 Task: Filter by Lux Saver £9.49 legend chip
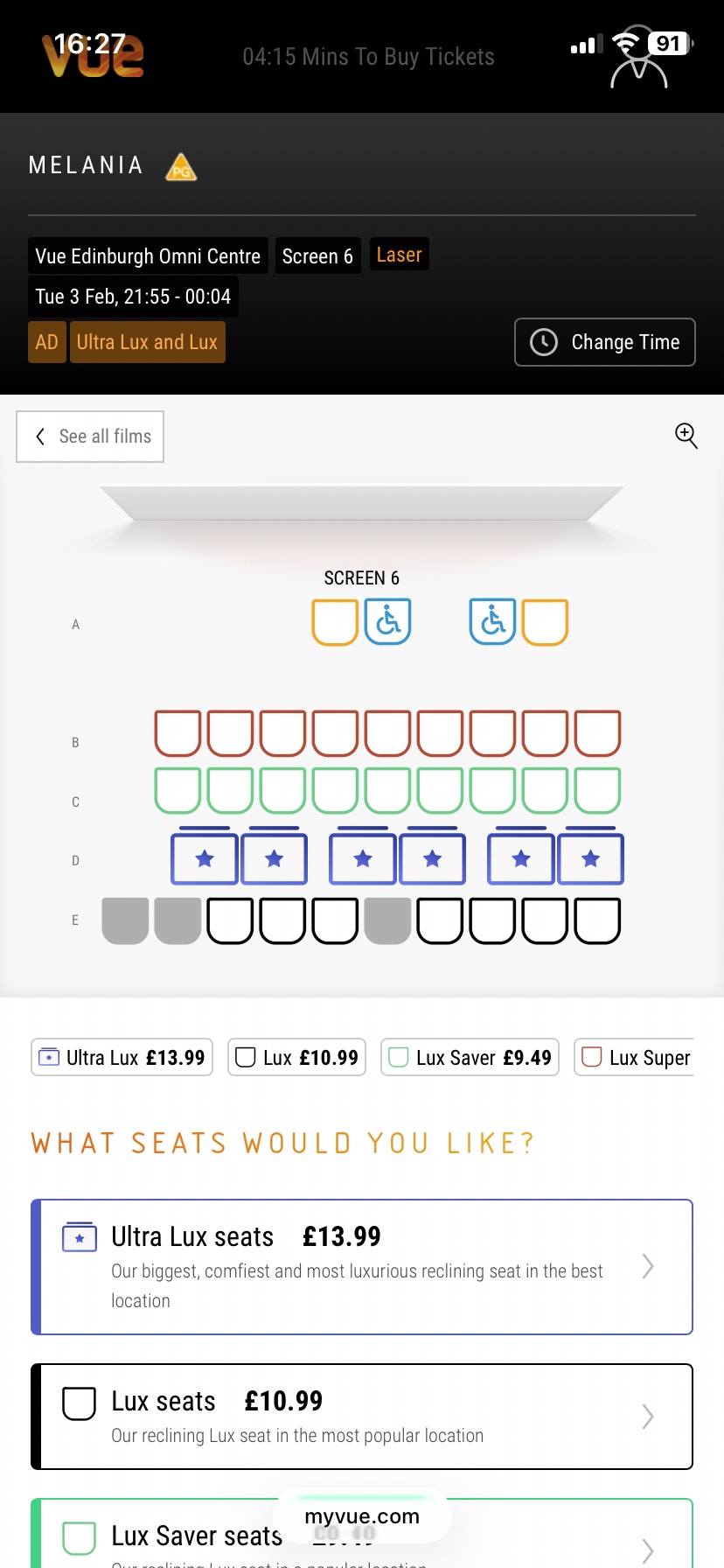pos(470,1057)
